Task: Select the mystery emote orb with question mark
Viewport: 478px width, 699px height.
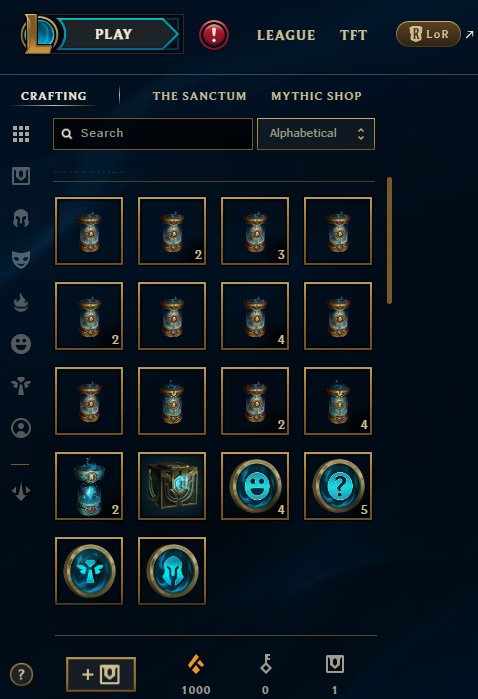Action: pos(338,486)
